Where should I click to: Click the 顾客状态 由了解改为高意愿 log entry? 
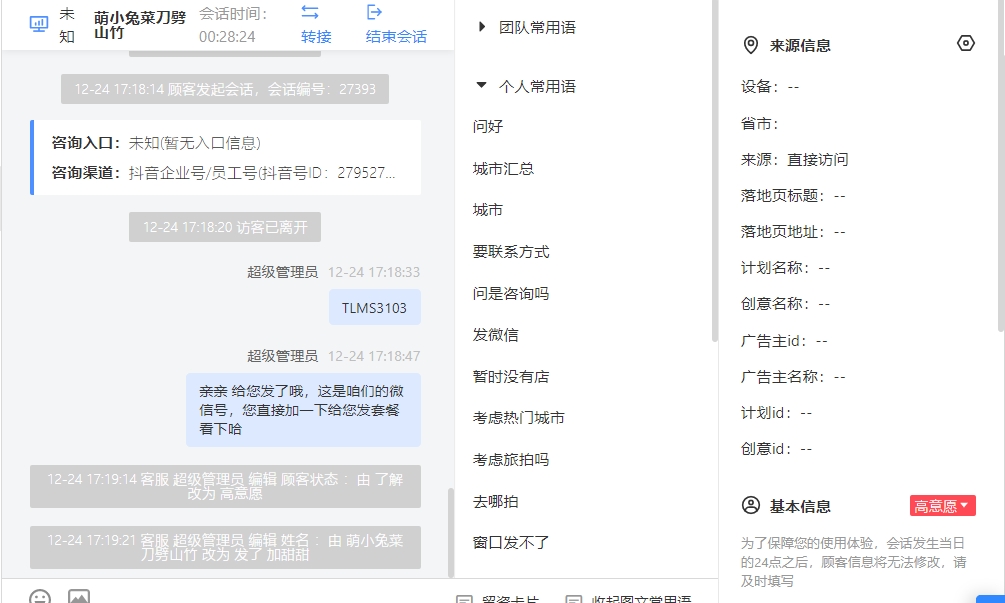pyautogui.click(x=225, y=486)
